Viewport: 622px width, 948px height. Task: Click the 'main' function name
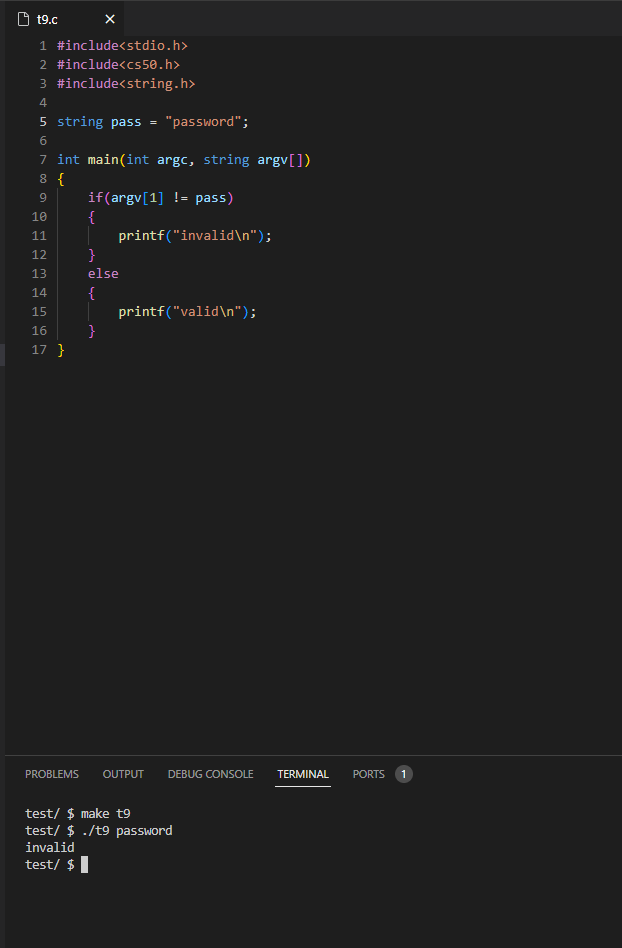[x=103, y=160]
